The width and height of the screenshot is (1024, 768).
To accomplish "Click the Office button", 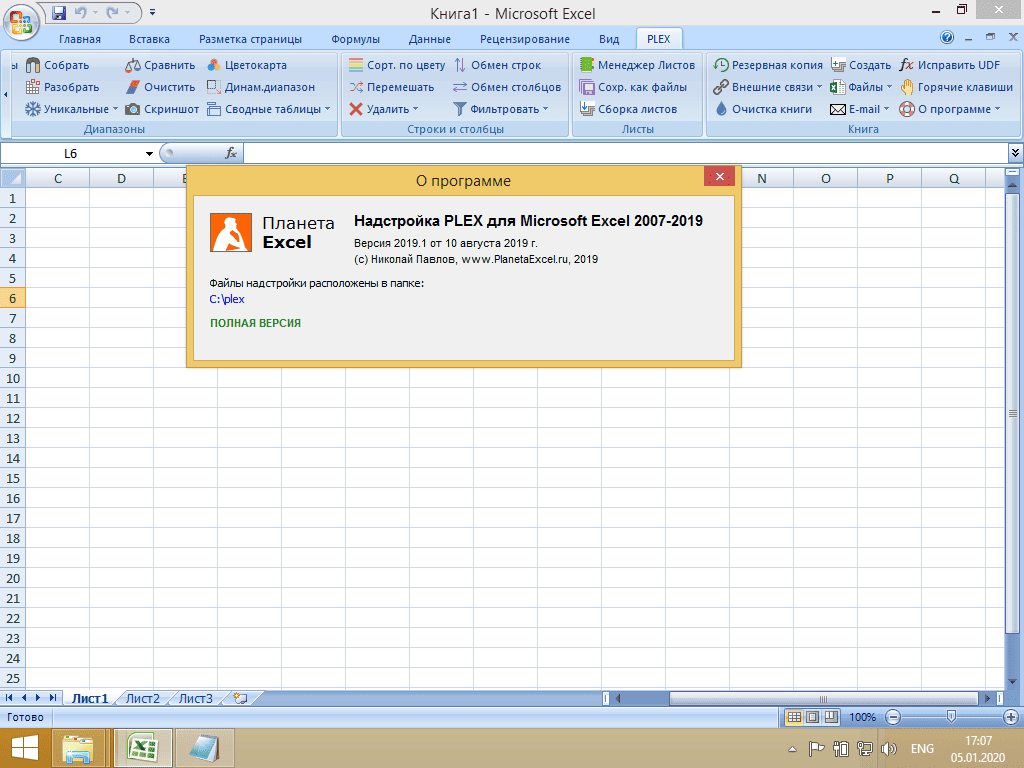I will coord(21,21).
